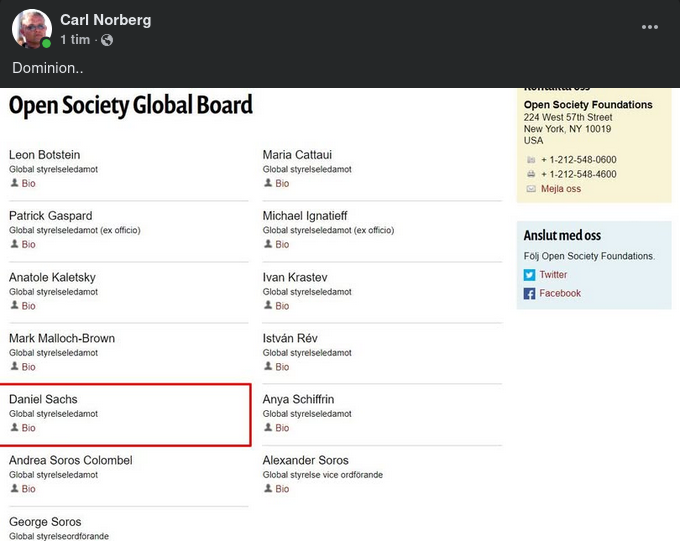The width and height of the screenshot is (680, 541).
Task: Click the Mejla oss email link
Action: [560, 189]
